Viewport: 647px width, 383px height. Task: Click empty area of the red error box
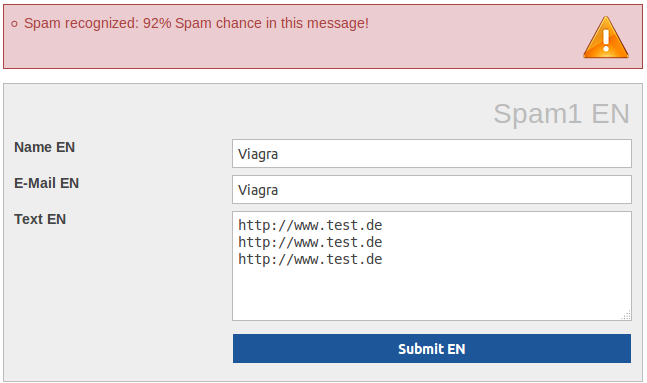tap(289, 52)
